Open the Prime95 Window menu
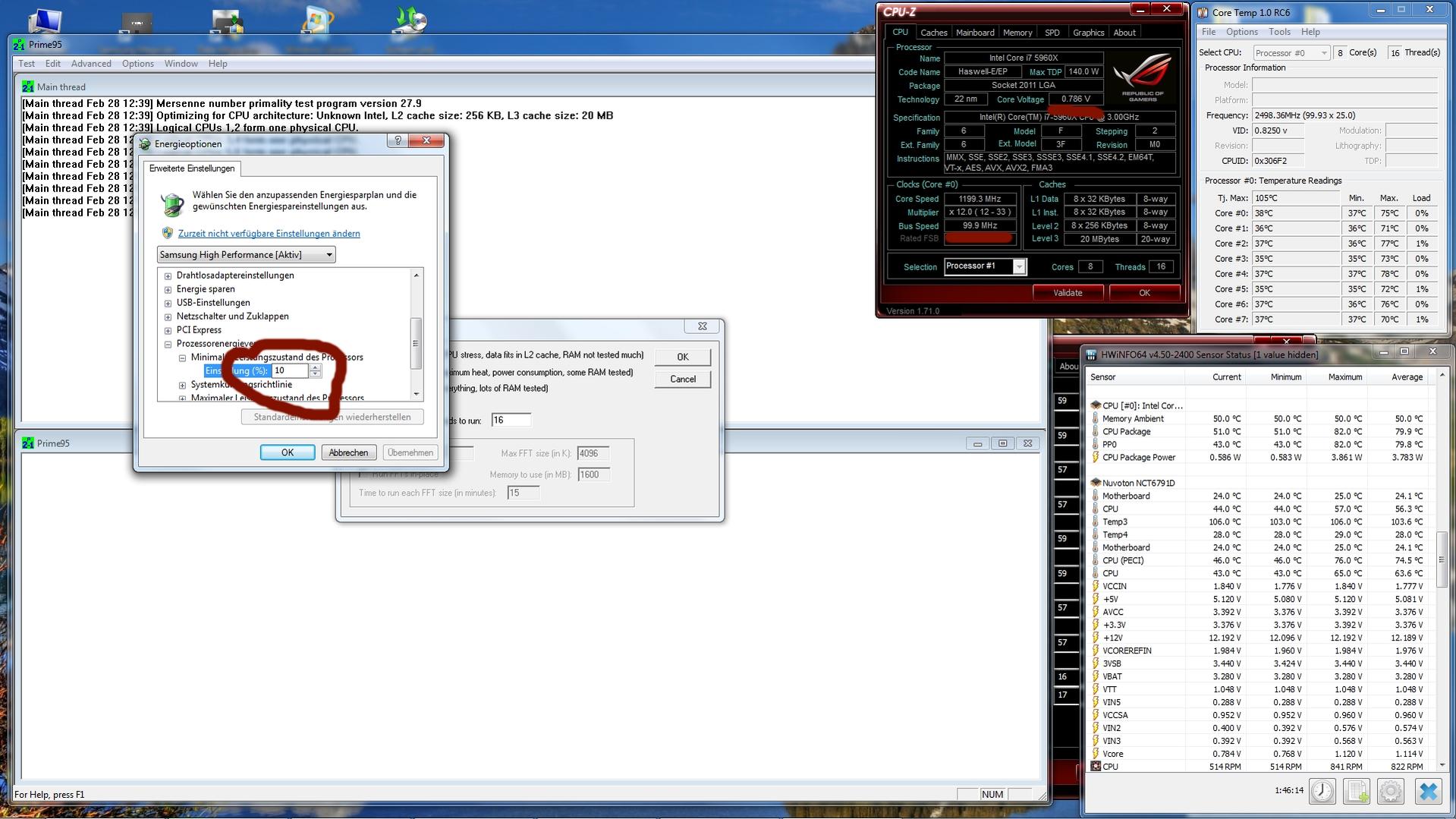Image resolution: width=1456 pixels, height=819 pixels. [181, 64]
